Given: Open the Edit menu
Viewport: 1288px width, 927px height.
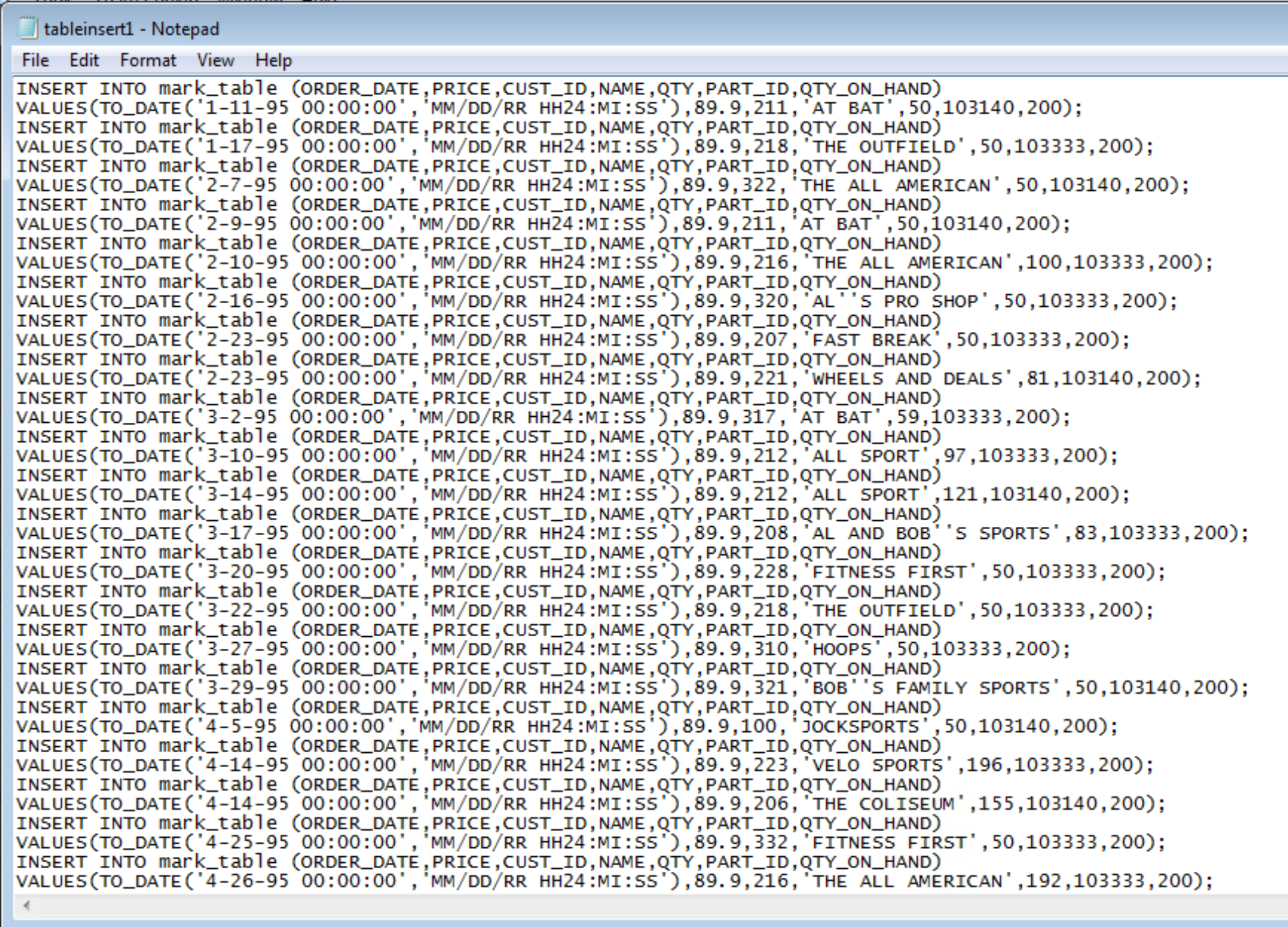Looking at the screenshot, I should tap(84, 60).
